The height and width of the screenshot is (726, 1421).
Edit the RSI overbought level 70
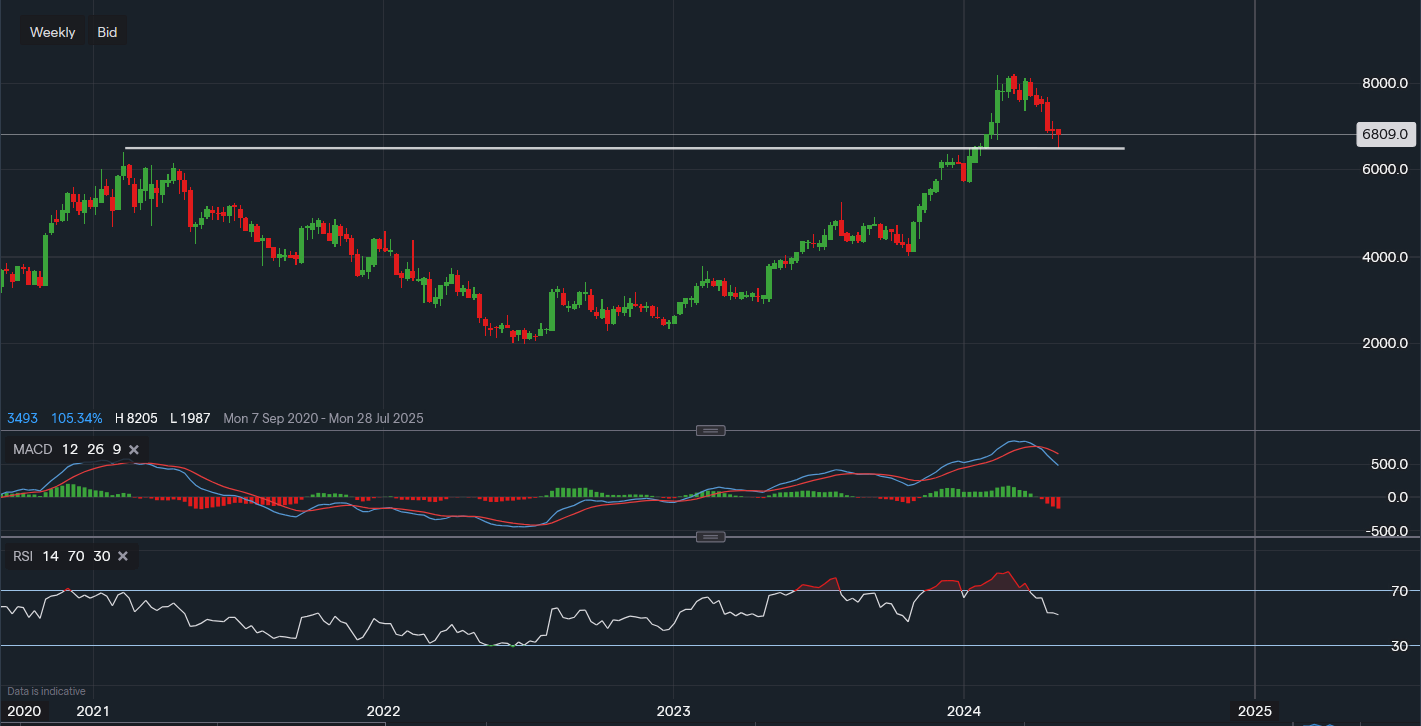click(77, 557)
